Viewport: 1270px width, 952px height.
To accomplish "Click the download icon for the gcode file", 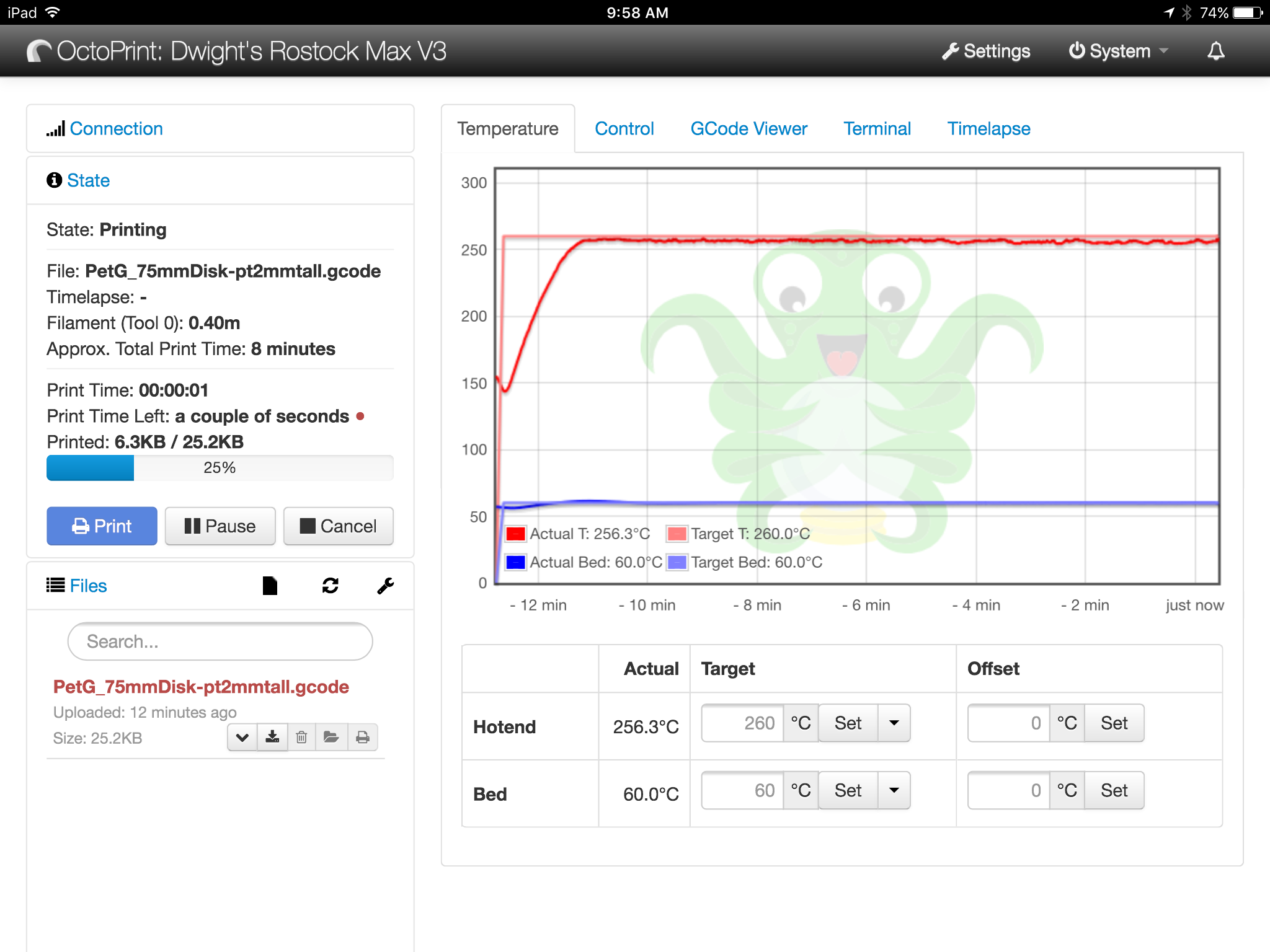I will tap(272, 737).
